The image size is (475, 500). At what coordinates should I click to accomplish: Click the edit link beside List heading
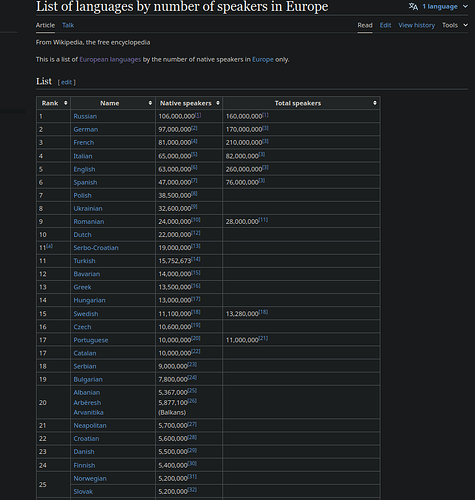(x=67, y=82)
